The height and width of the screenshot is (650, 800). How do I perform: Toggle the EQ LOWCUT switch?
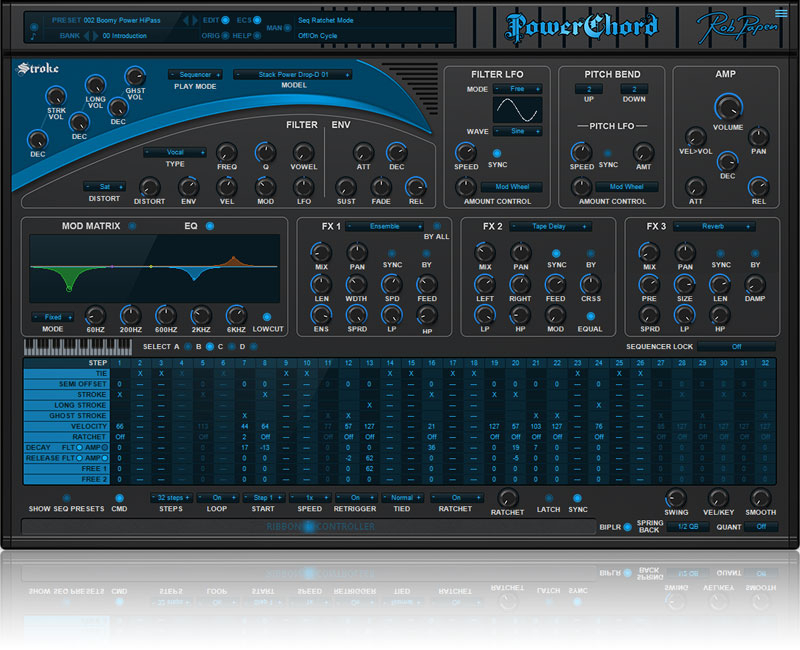266,316
